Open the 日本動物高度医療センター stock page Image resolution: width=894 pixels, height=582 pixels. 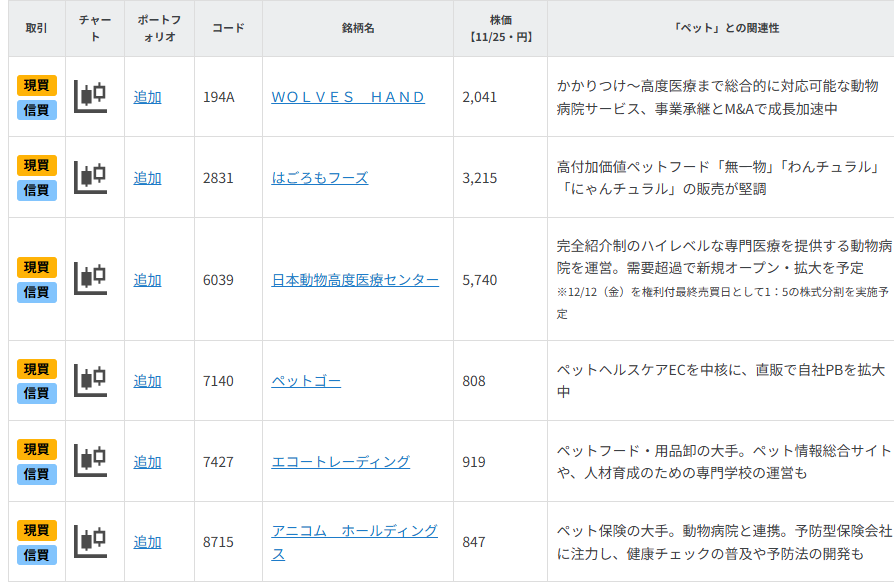pyautogui.click(x=355, y=281)
